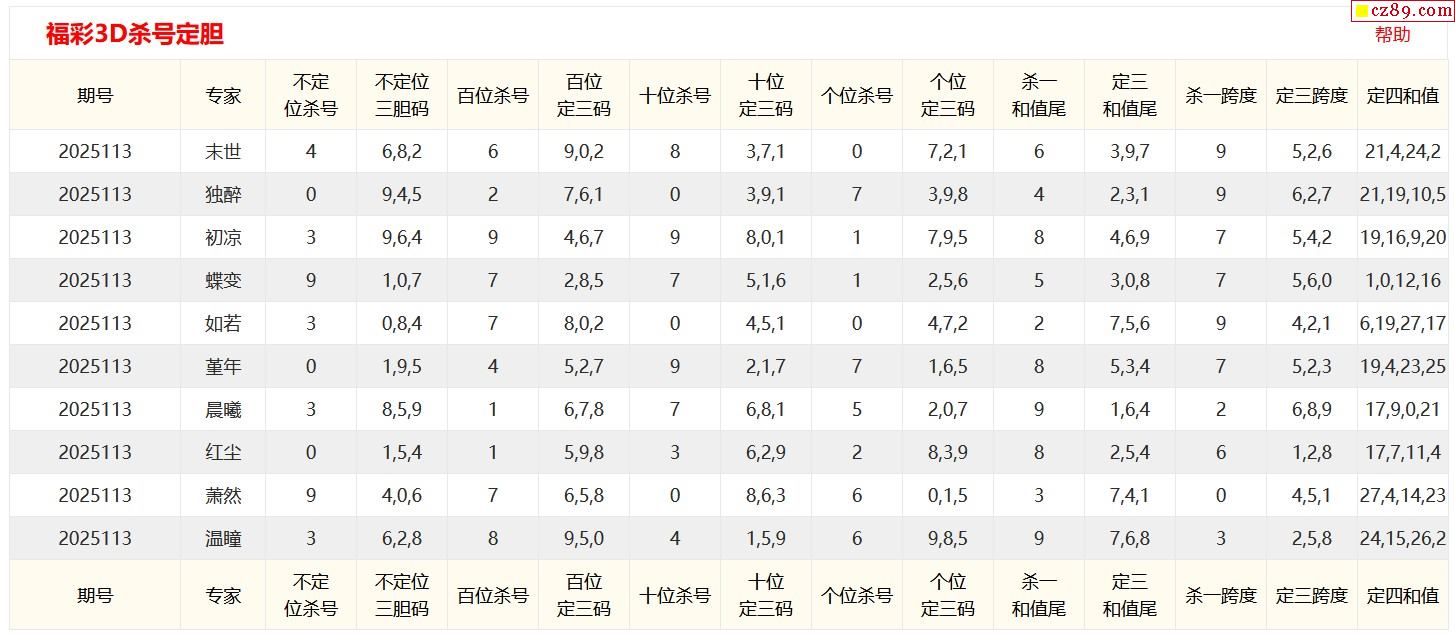Select the top 期号 column header
Viewport: 1455px width, 634px height.
[x=95, y=96]
